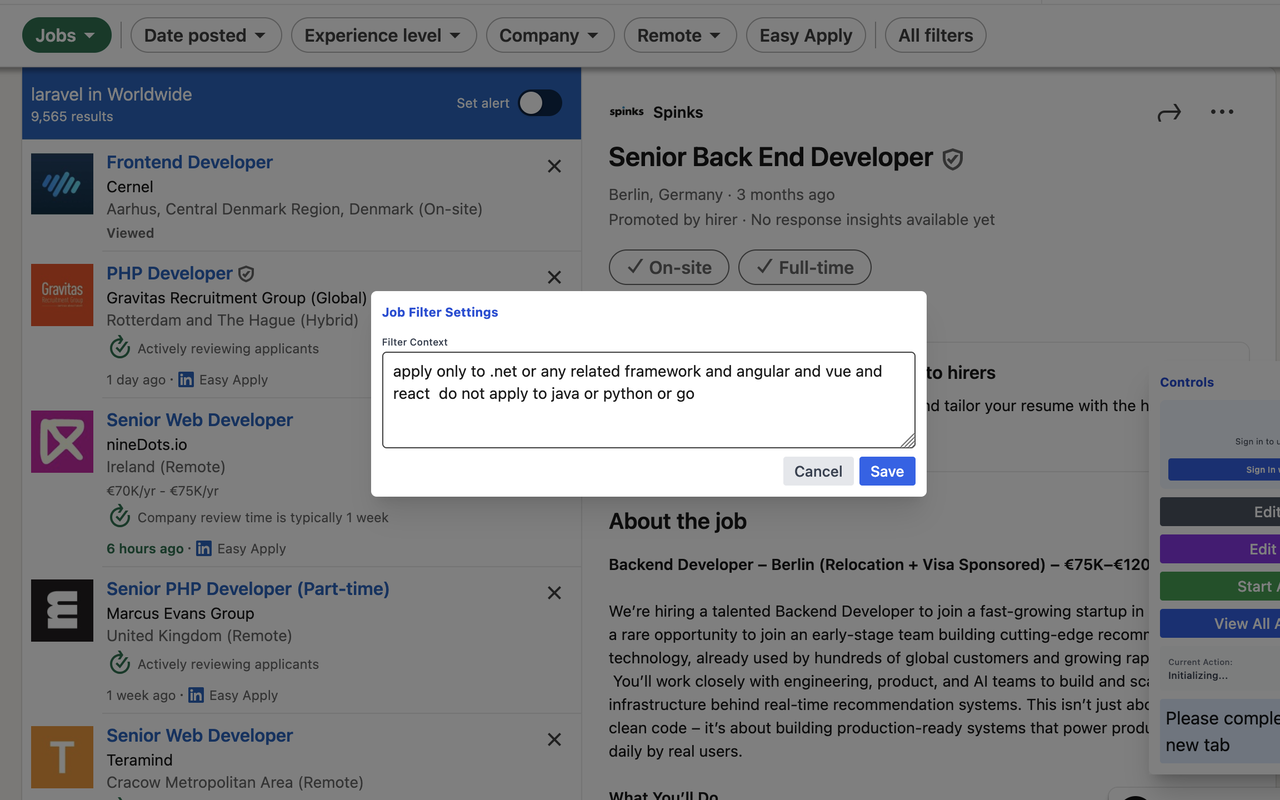Open the All filters panel

pyautogui.click(x=935, y=35)
